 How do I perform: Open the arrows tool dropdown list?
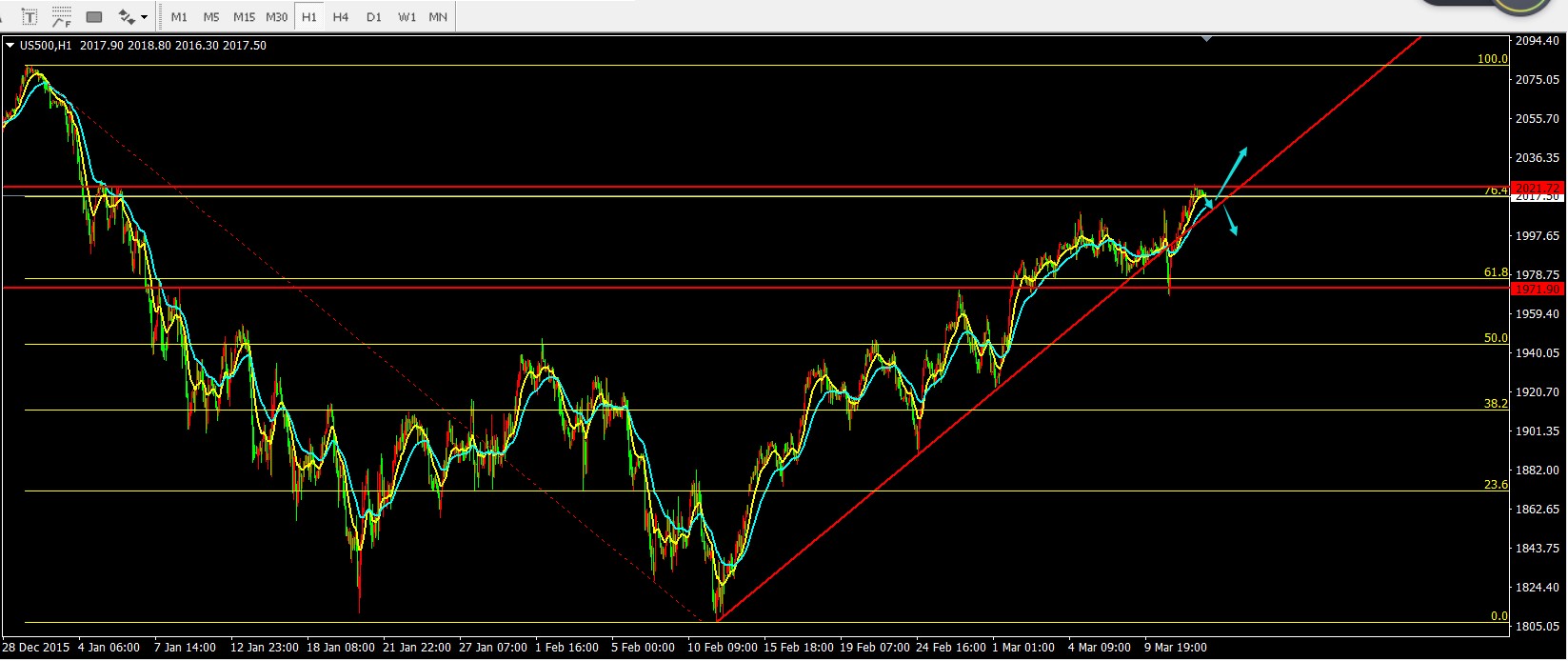pyautogui.click(x=145, y=17)
